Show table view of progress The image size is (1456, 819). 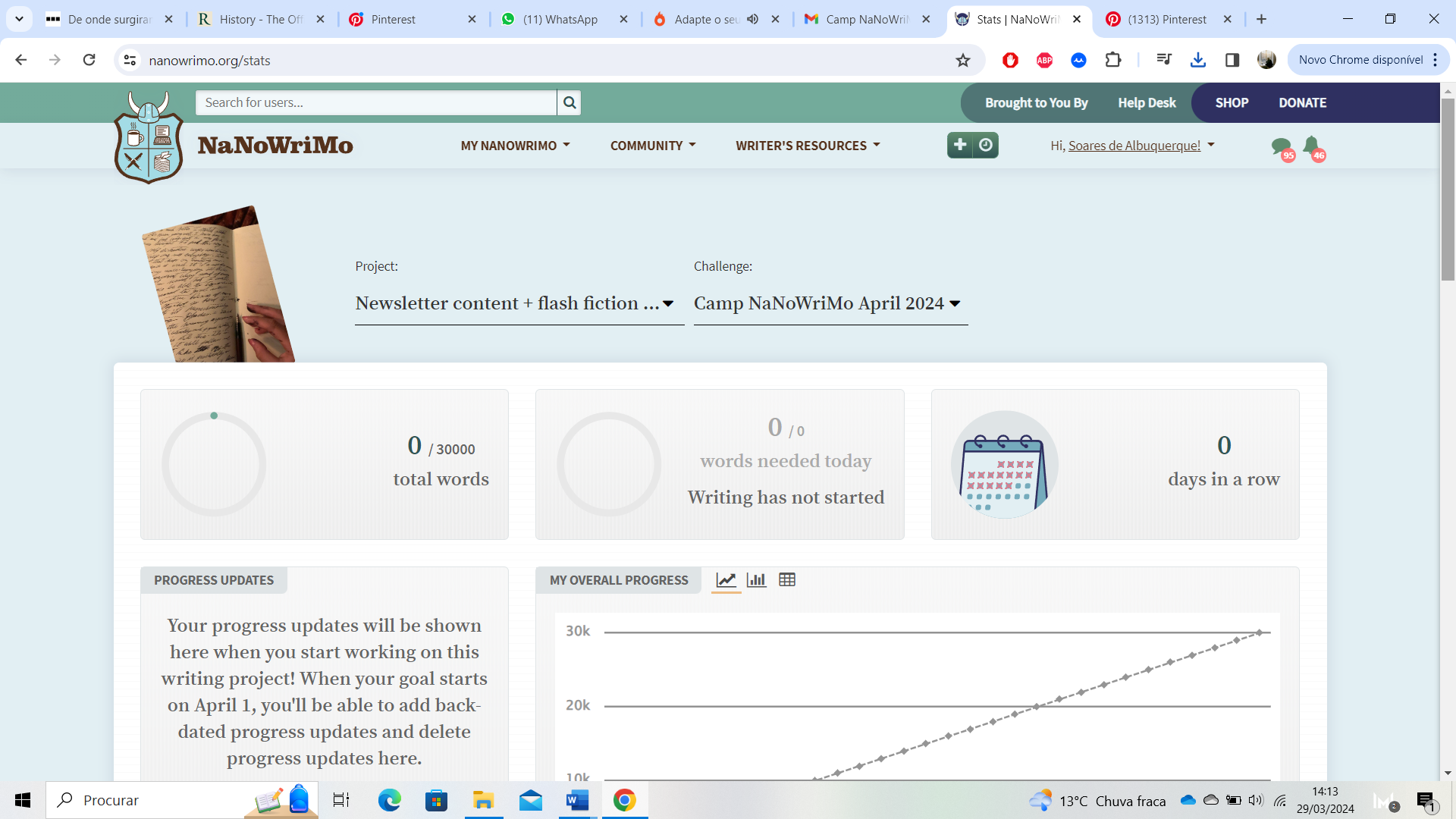coord(787,580)
